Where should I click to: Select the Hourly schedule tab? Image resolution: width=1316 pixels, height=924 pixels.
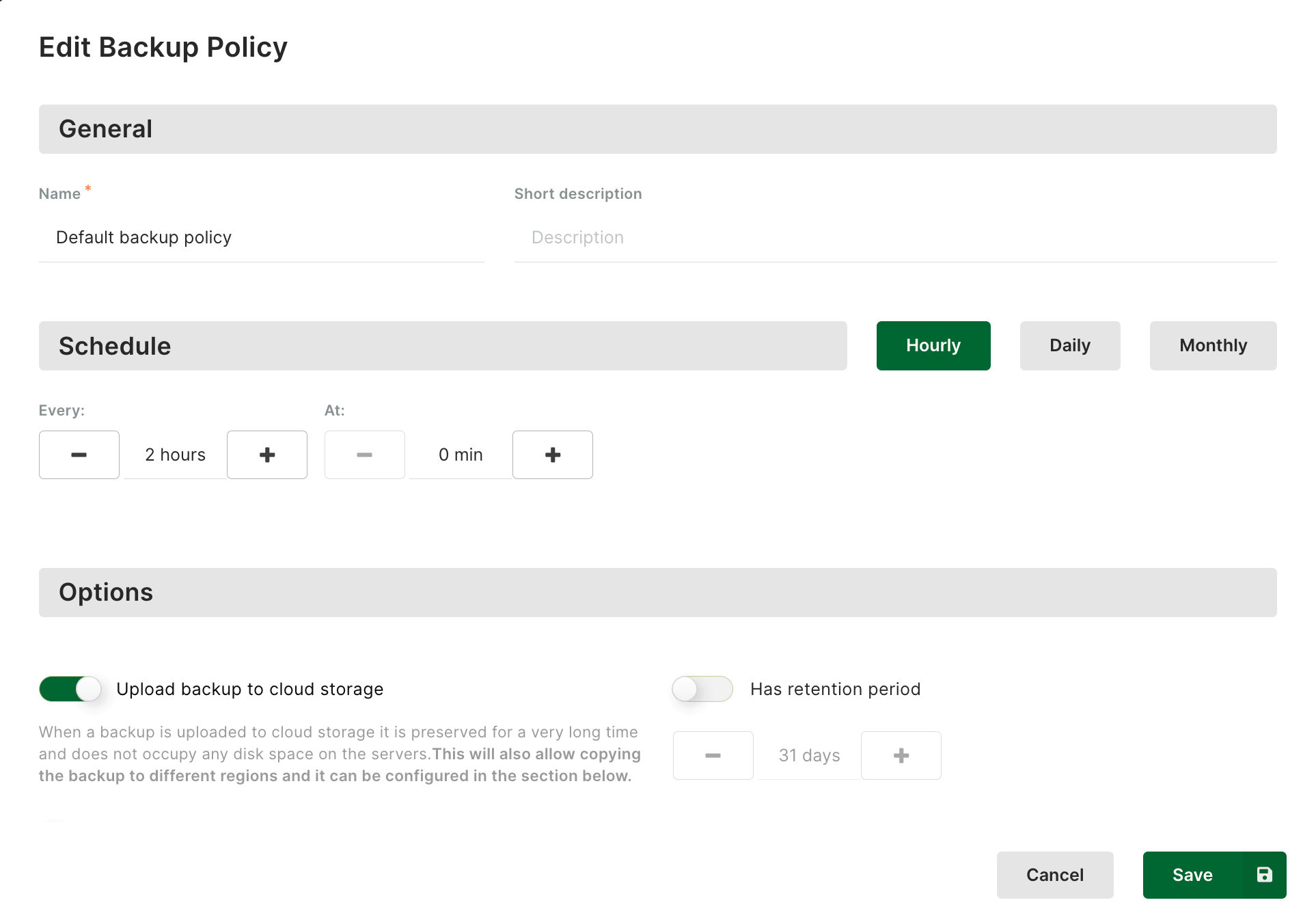pos(933,346)
